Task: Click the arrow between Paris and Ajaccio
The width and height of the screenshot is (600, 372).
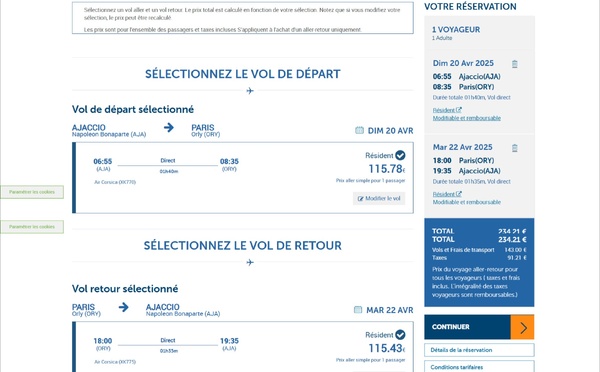Action: coord(124,307)
